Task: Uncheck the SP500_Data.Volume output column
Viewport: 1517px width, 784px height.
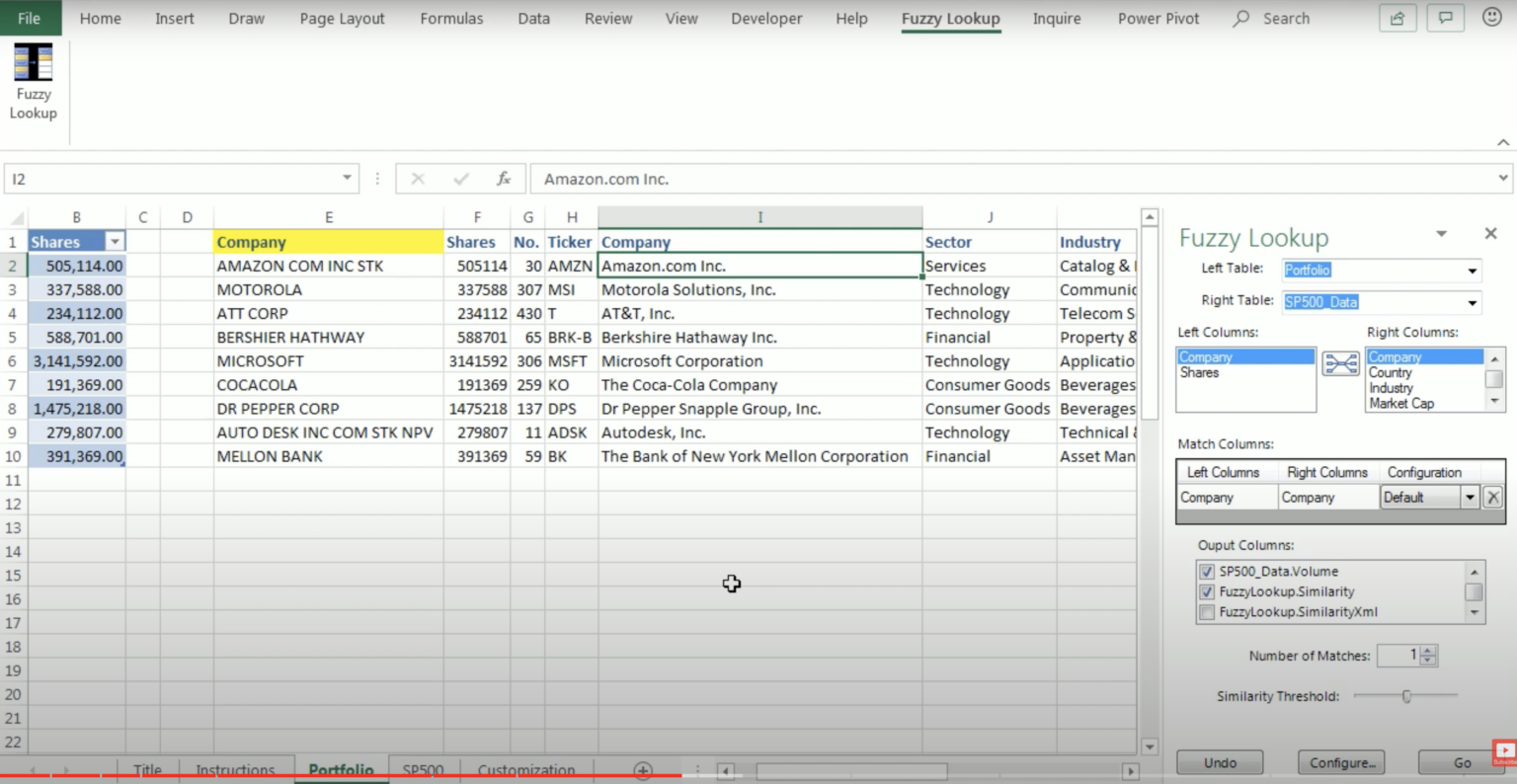Action: click(1206, 572)
